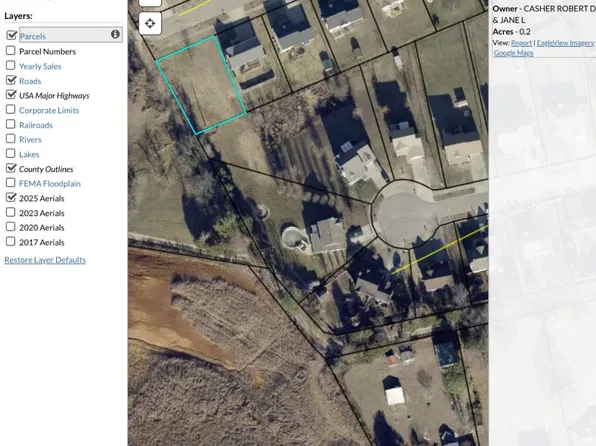Turn on the 2020 Aerials checkbox
The height and width of the screenshot is (446, 596).
11,227
